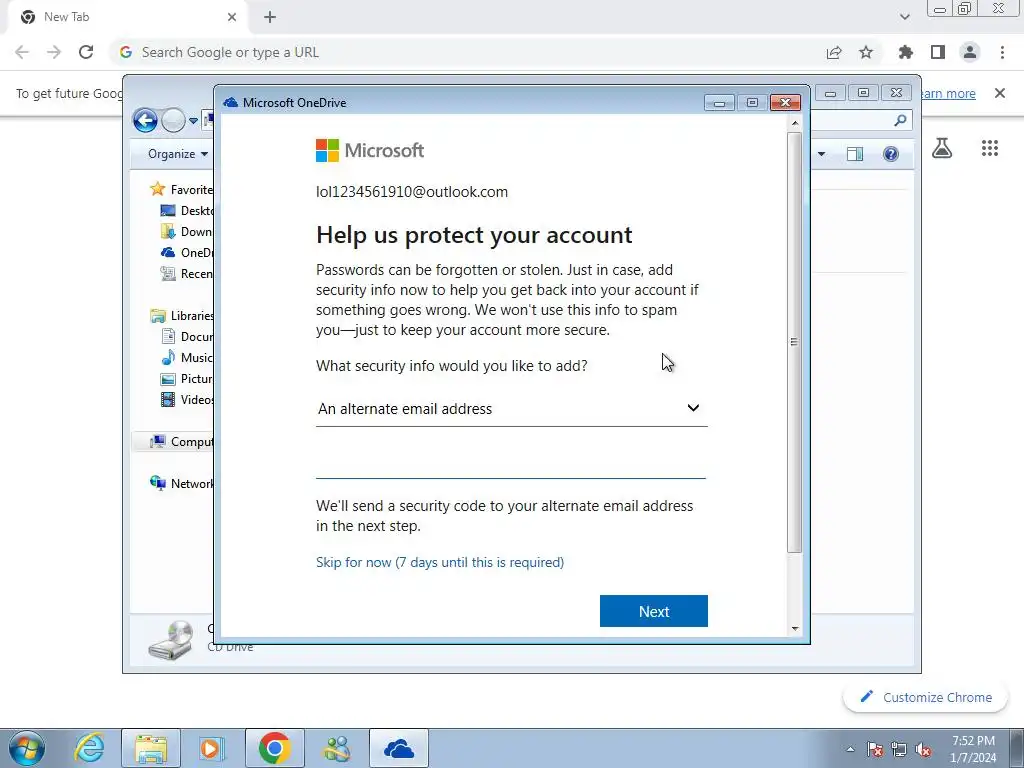
Task: Click the people icon on the taskbar
Action: pyautogui.click(x=337, y=748)
